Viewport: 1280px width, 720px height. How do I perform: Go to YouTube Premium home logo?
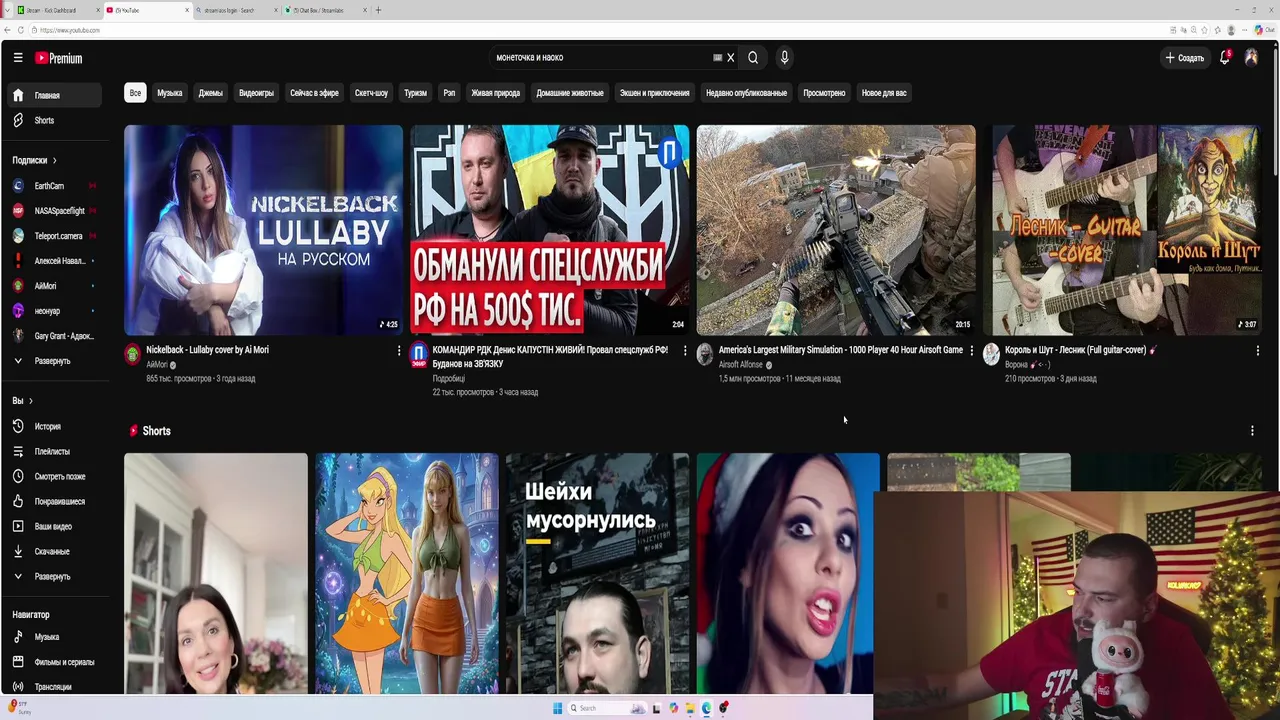pyautogui.click(x=59, y=58)
